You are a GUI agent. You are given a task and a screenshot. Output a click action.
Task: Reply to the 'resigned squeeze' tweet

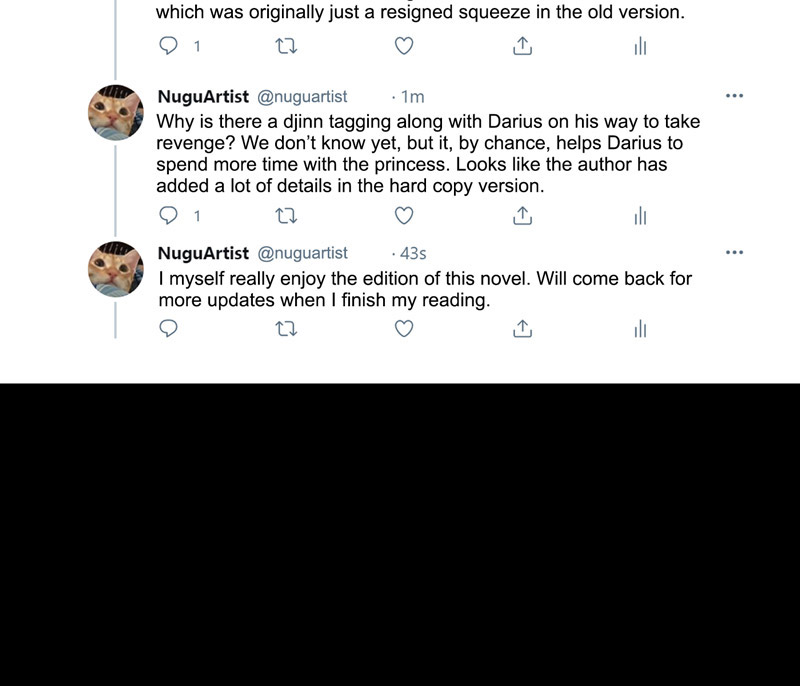pos(170,46)
